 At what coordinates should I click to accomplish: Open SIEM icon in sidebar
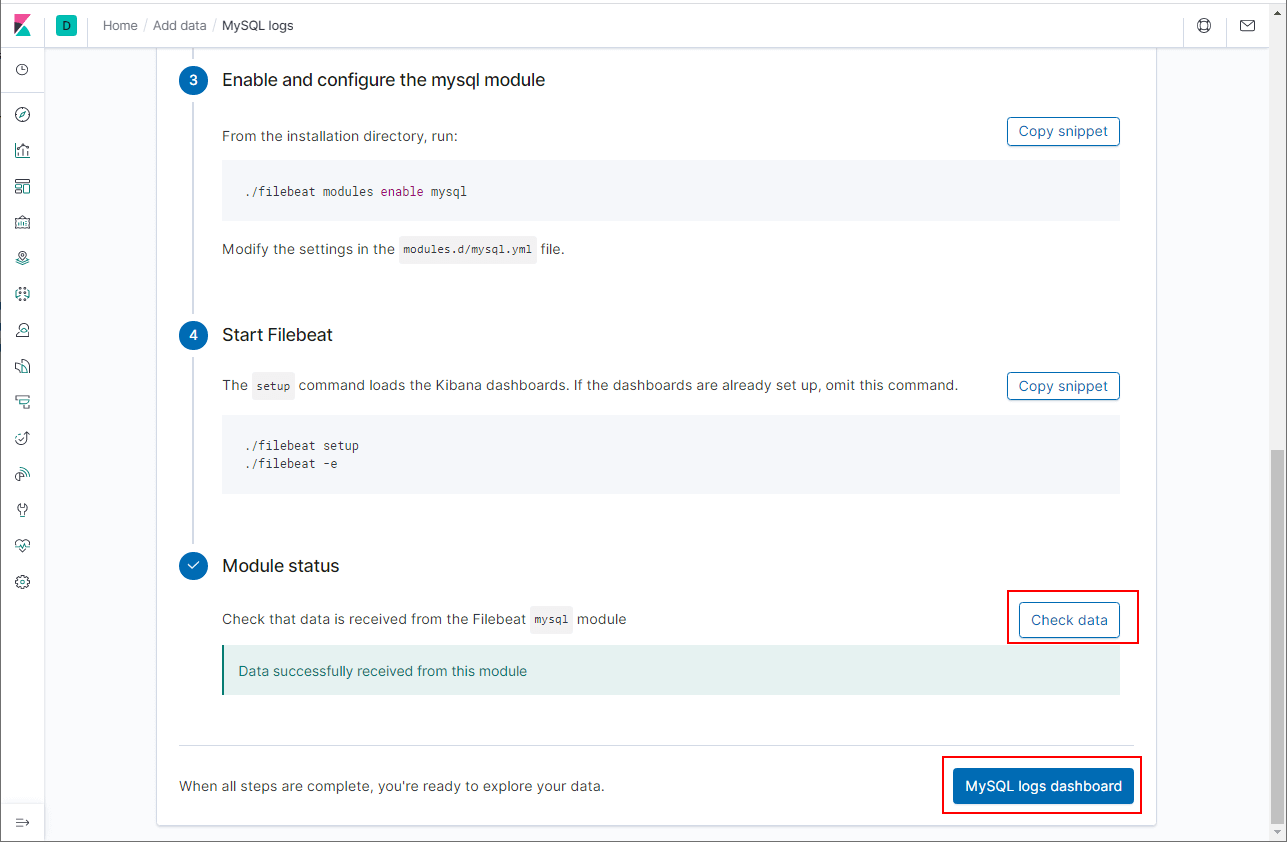click(23, 474)
